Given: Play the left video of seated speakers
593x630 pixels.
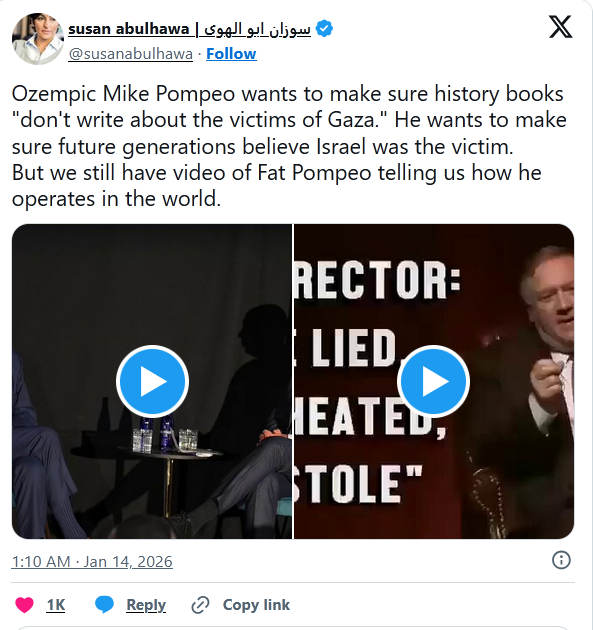Looking at the screenshot, I should click(153, 381).
